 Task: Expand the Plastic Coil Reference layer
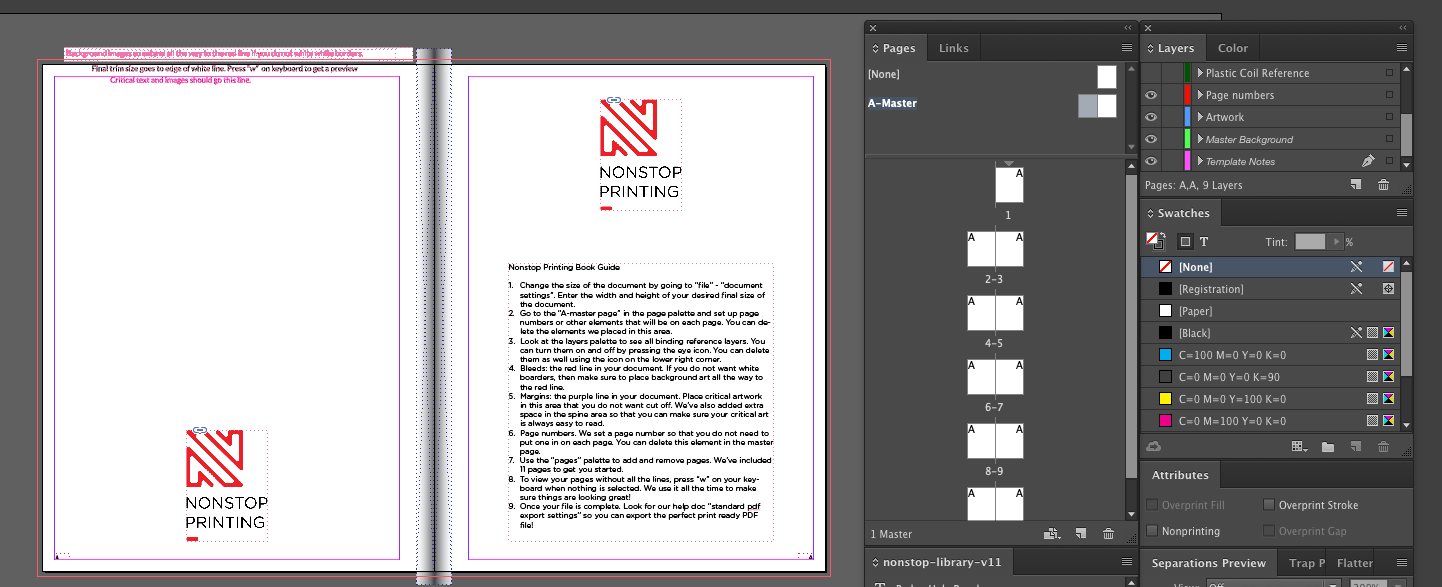(x=1200, y=73)
